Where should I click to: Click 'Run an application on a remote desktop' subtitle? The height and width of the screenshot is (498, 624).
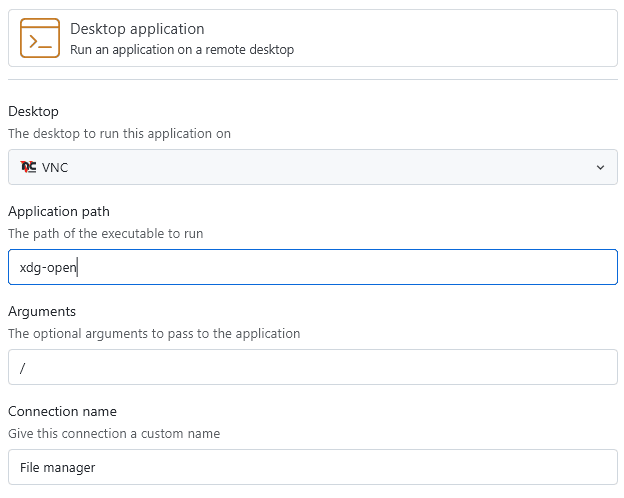point(181,49)
